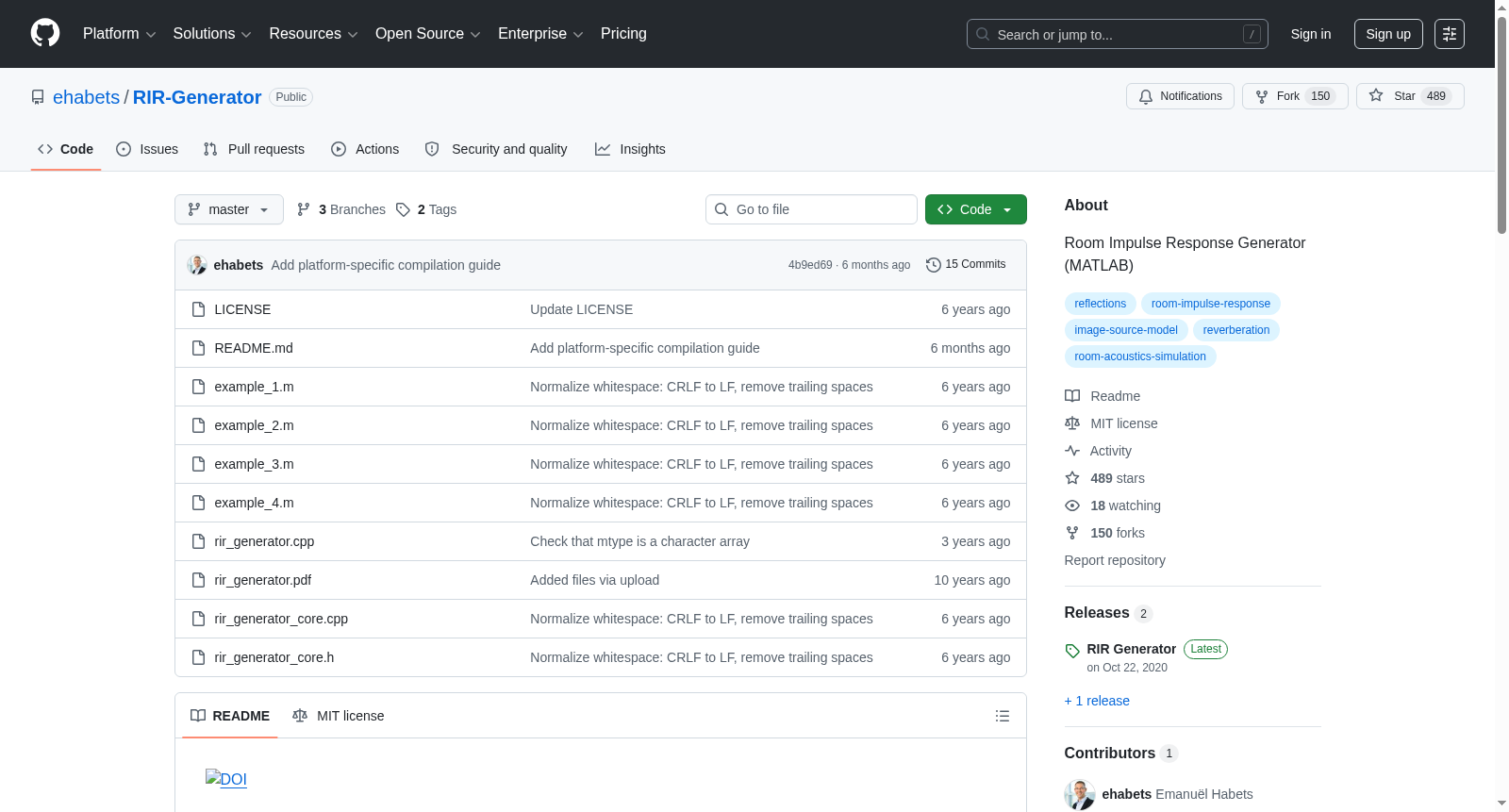Click the rir_generator_core.h file icon
This screenshot has width=1509, height=812.
[x=198, y=657]
